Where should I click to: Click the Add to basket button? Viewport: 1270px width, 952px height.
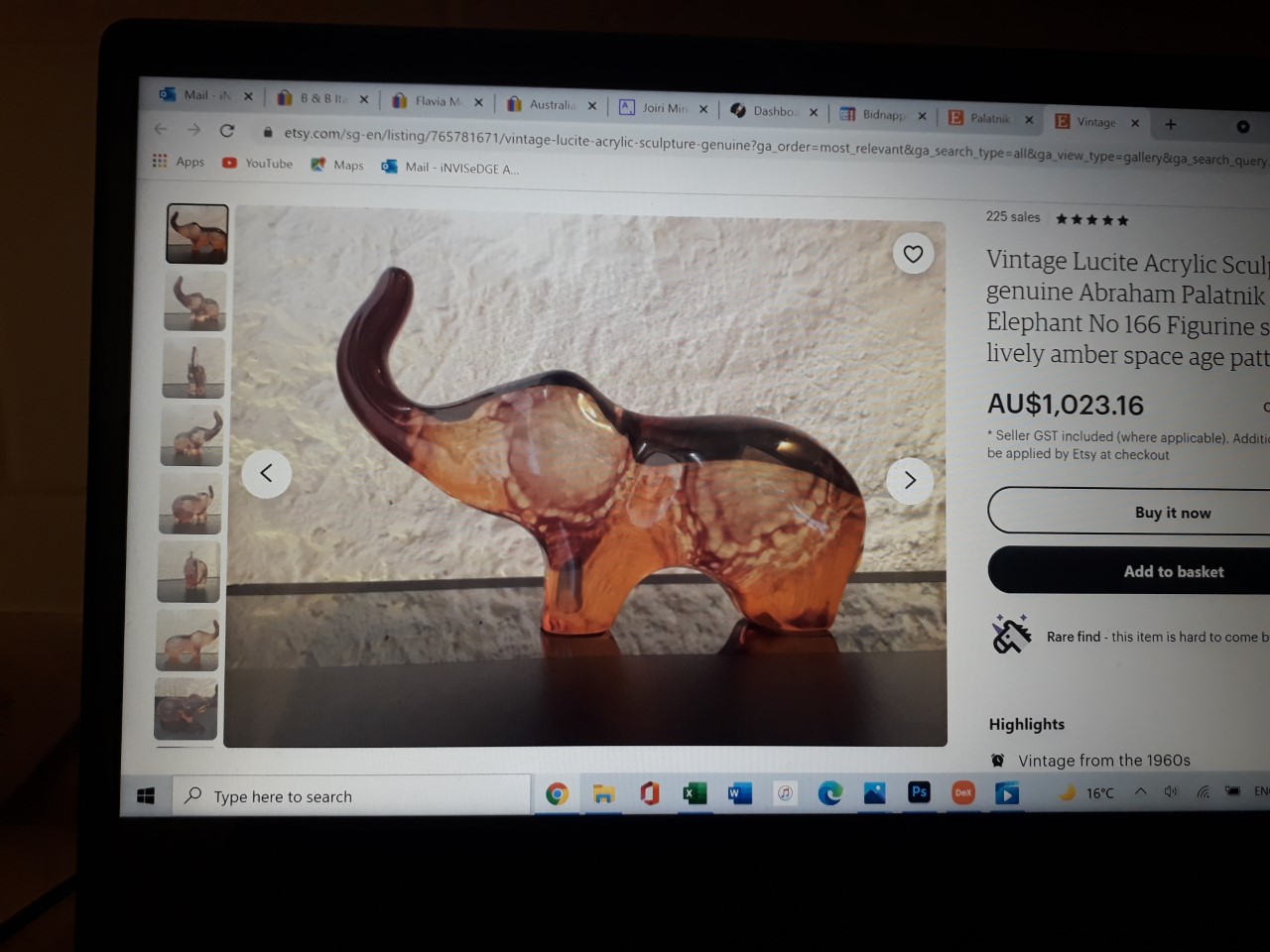click(1173, 571)
